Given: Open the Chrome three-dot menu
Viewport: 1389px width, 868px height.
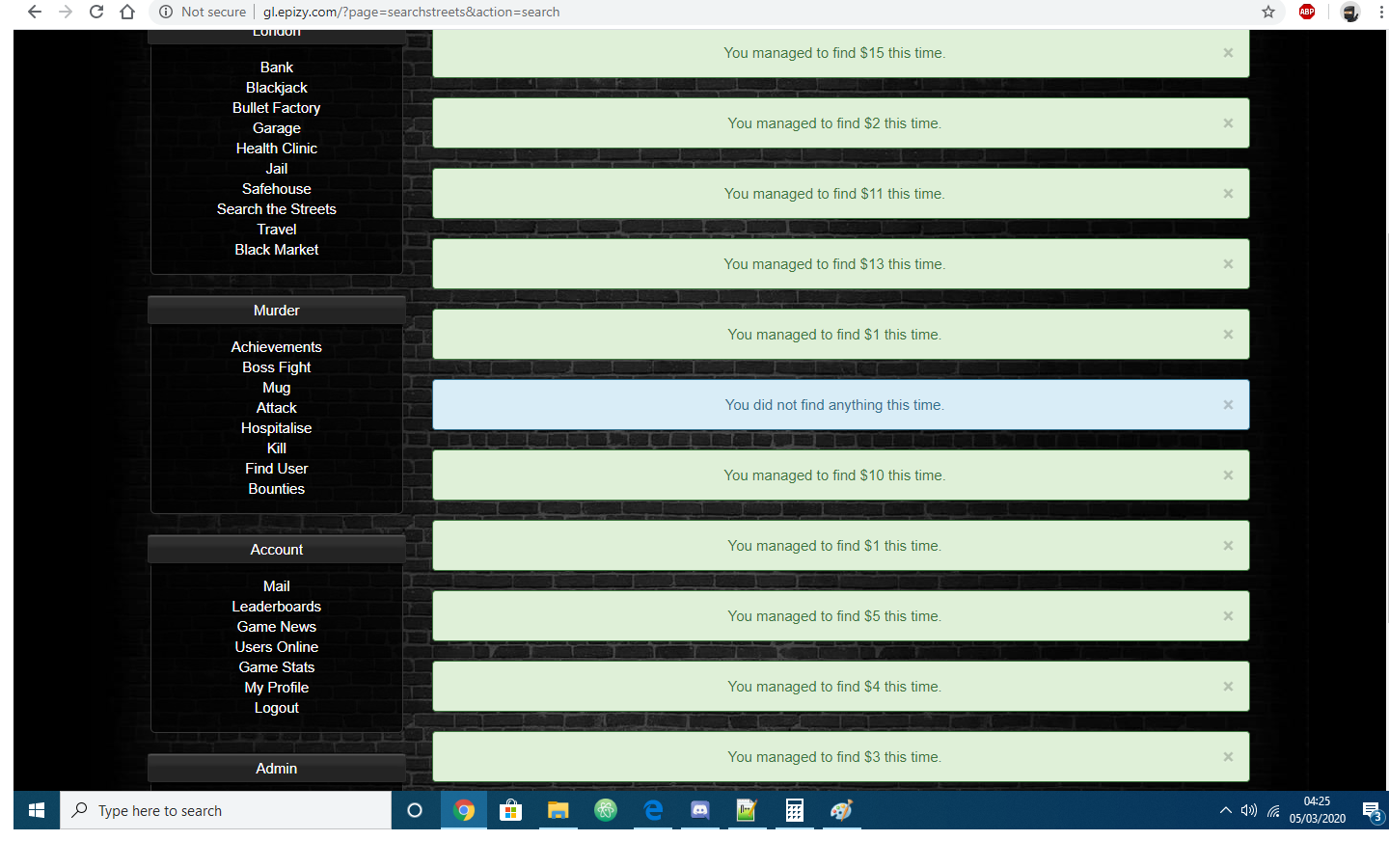Looking at the screenshot, I should tap(1381, 12).
